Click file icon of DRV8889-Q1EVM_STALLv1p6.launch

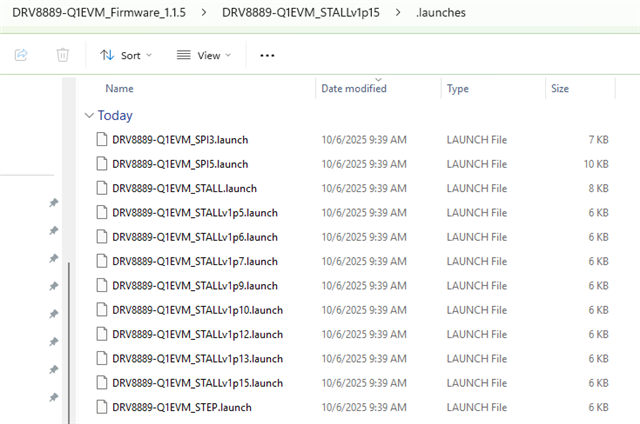pos(102,237)
